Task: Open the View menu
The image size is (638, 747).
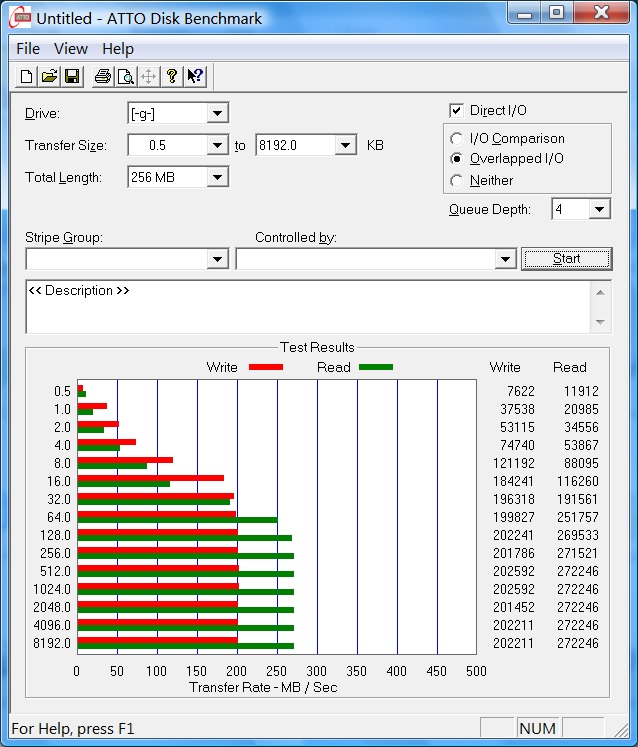Action: coord(71,49)
